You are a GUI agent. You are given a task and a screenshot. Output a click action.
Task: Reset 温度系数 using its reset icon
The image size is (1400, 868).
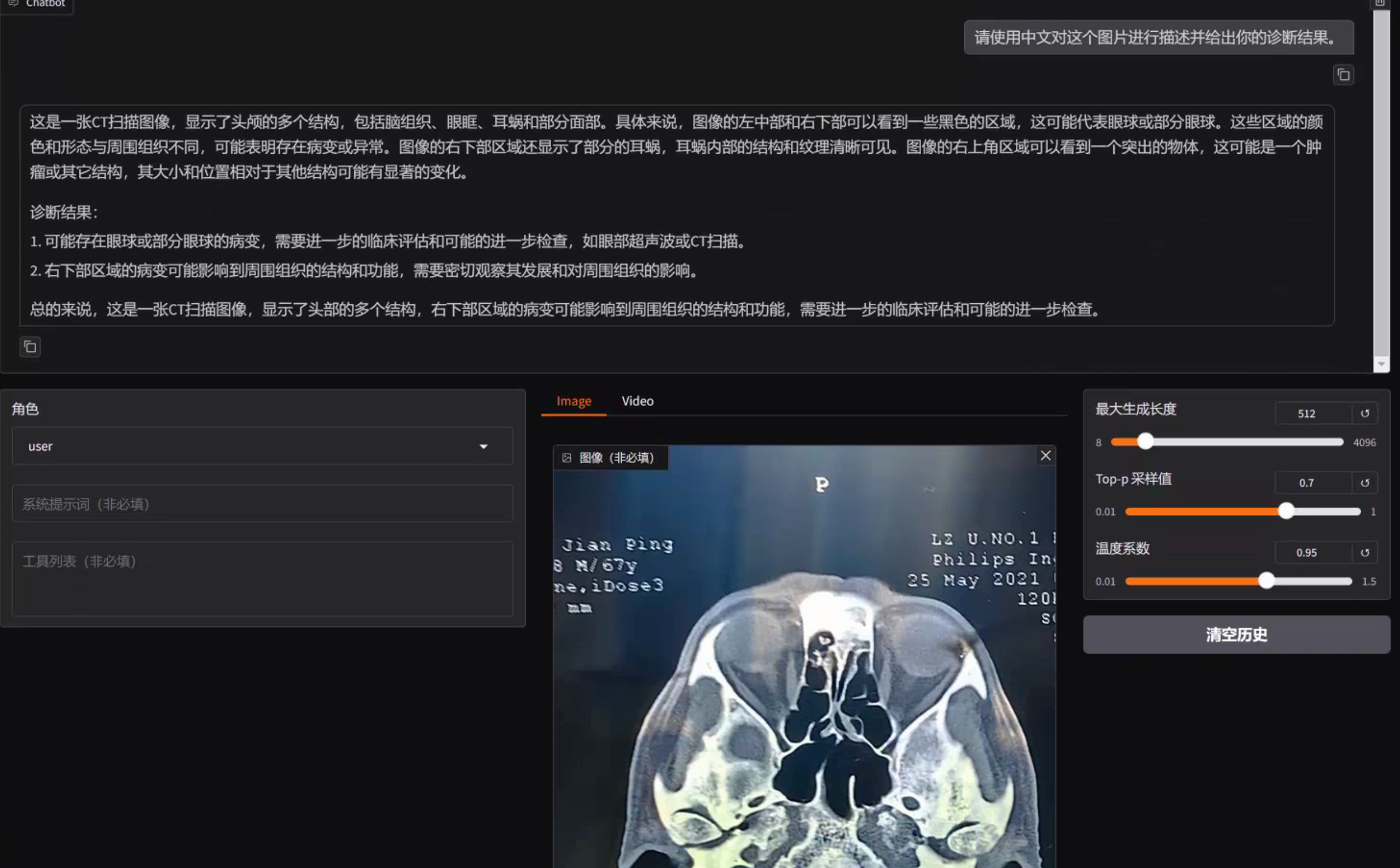[x=1366, y=552]
